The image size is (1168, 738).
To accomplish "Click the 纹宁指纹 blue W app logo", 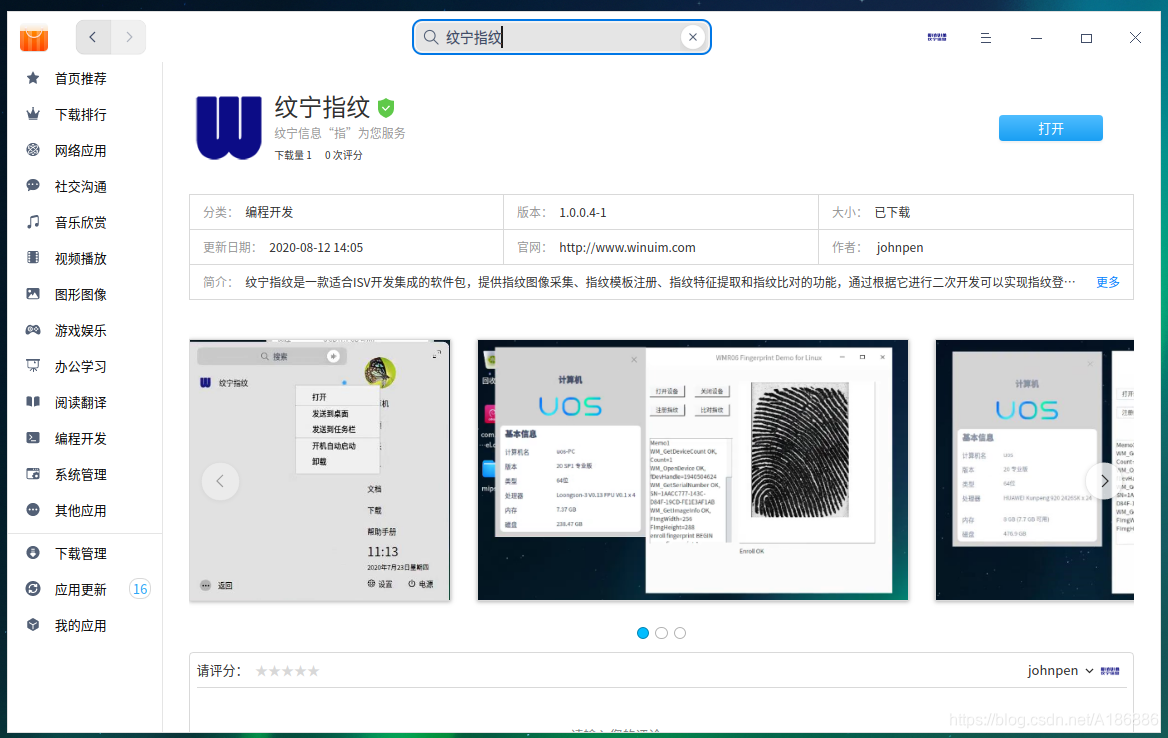I will click(x=229, y=127).
